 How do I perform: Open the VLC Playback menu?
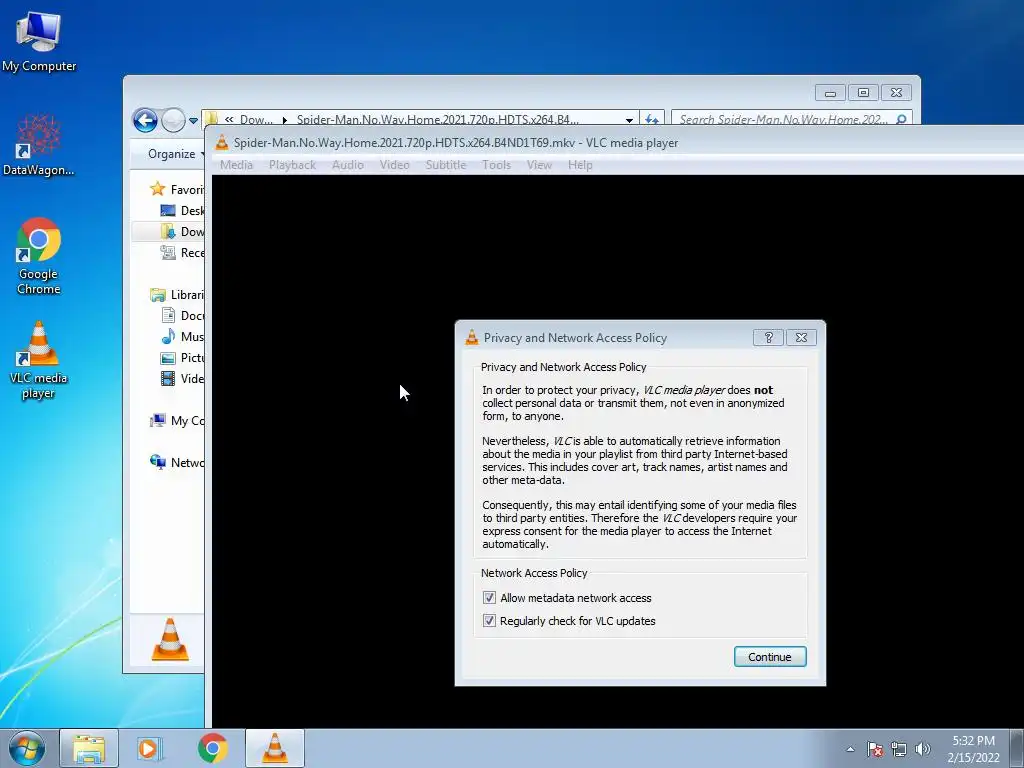292,165
